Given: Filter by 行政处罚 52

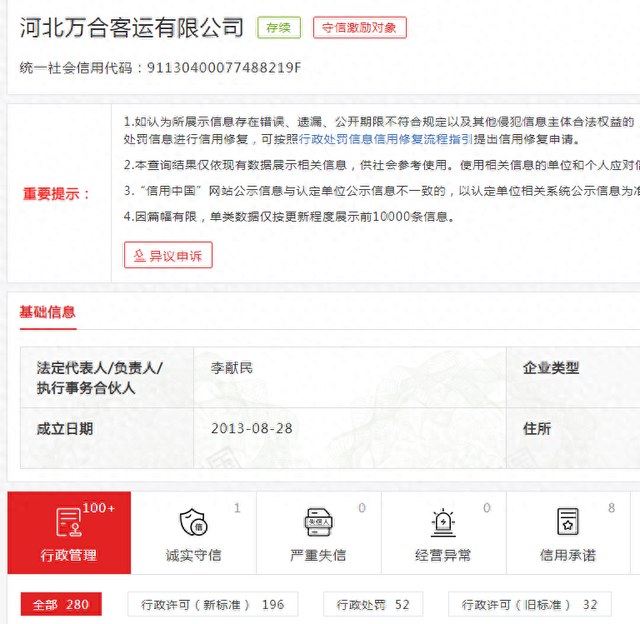Looking at the screenshot, I should click(x=373, y=604).
